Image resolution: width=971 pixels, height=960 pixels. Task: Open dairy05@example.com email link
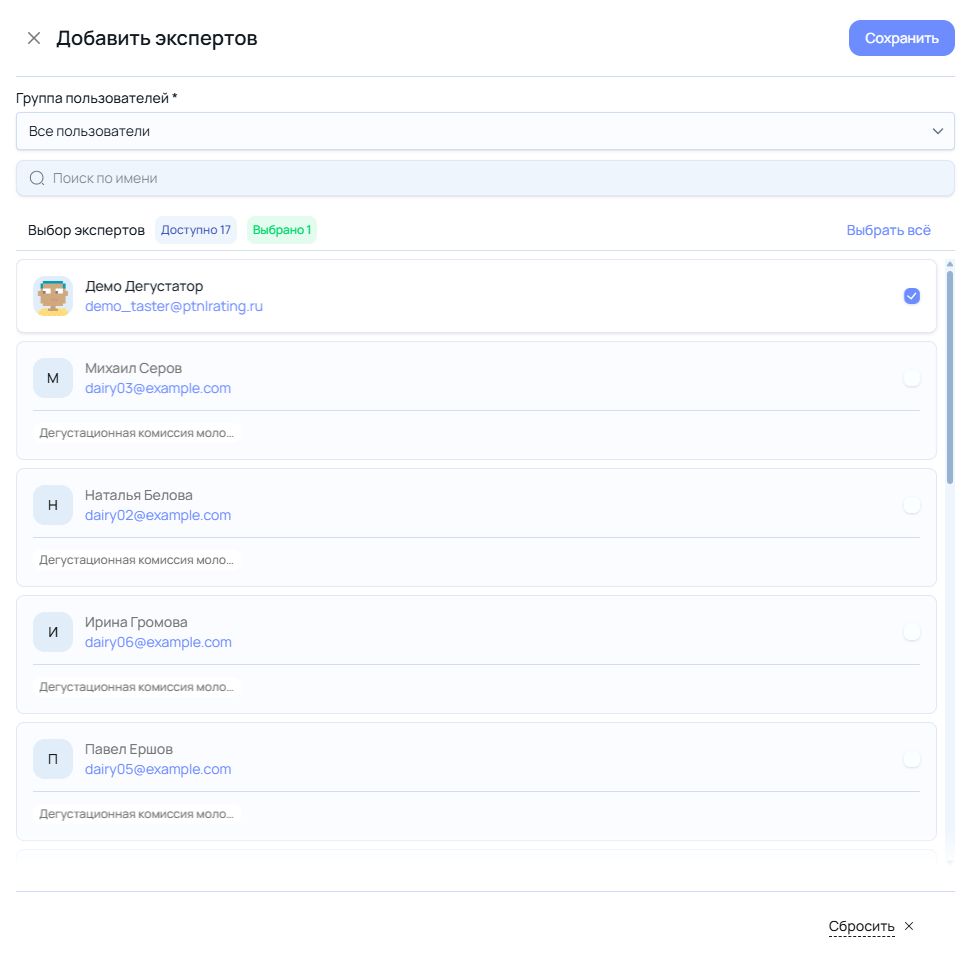[158, 769]
